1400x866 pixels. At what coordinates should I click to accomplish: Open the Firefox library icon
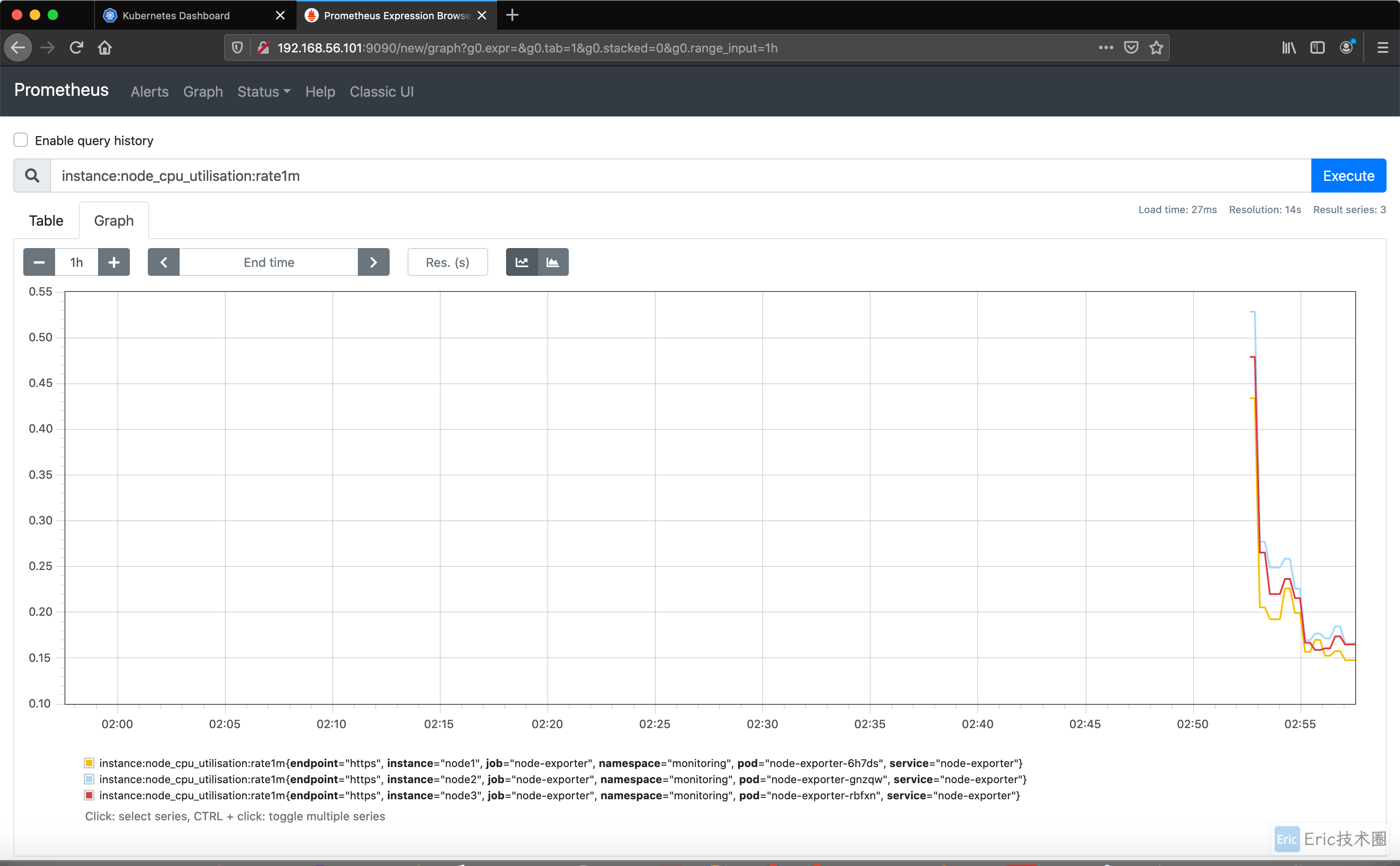point(1289,47)
